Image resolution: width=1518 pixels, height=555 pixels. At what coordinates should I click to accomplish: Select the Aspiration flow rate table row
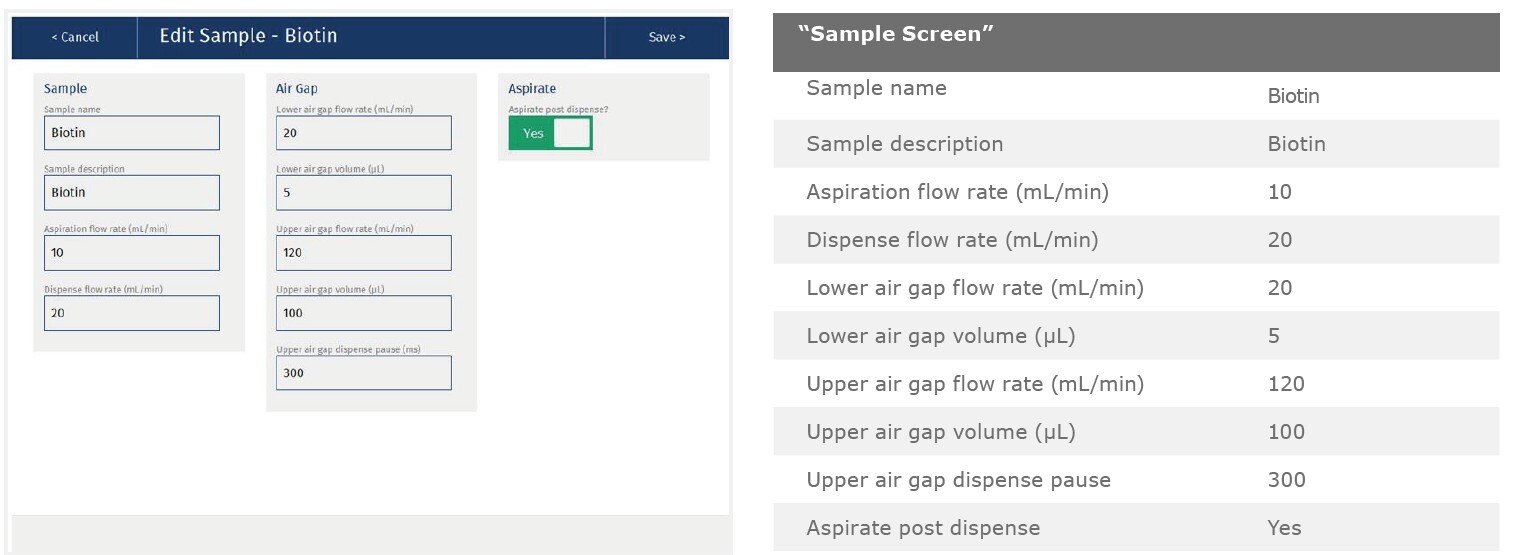click(x=1135, y=192)
